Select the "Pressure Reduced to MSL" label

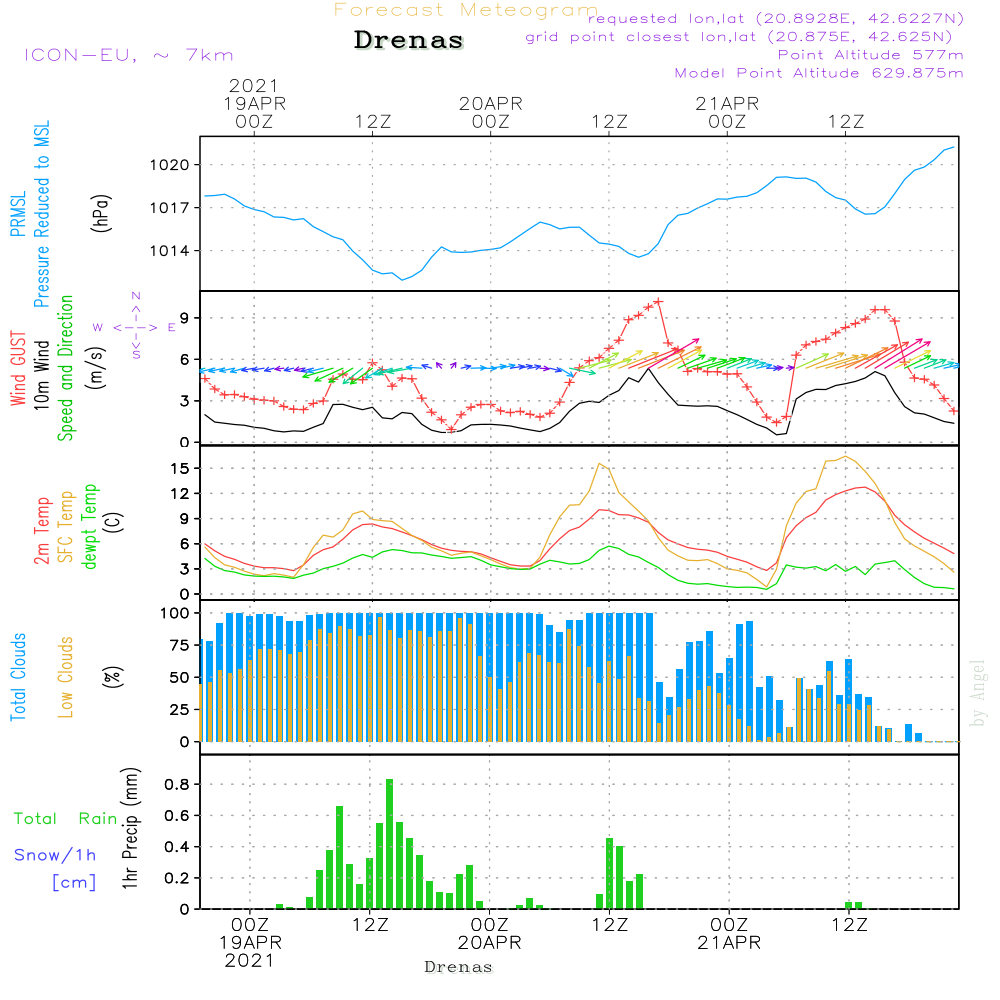pyautogui.click(x=41, y=214)
